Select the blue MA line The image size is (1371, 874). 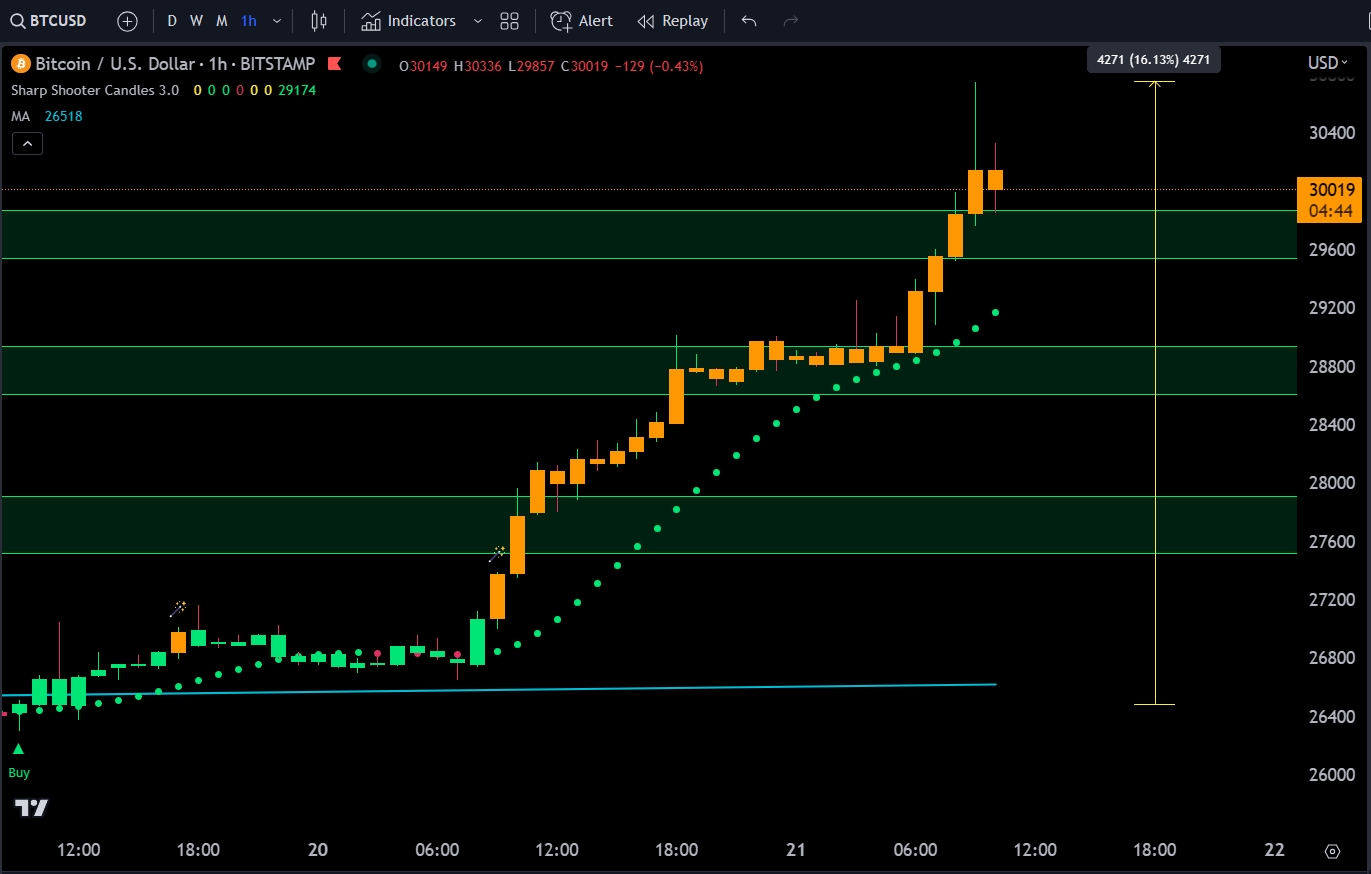(500, 689)
